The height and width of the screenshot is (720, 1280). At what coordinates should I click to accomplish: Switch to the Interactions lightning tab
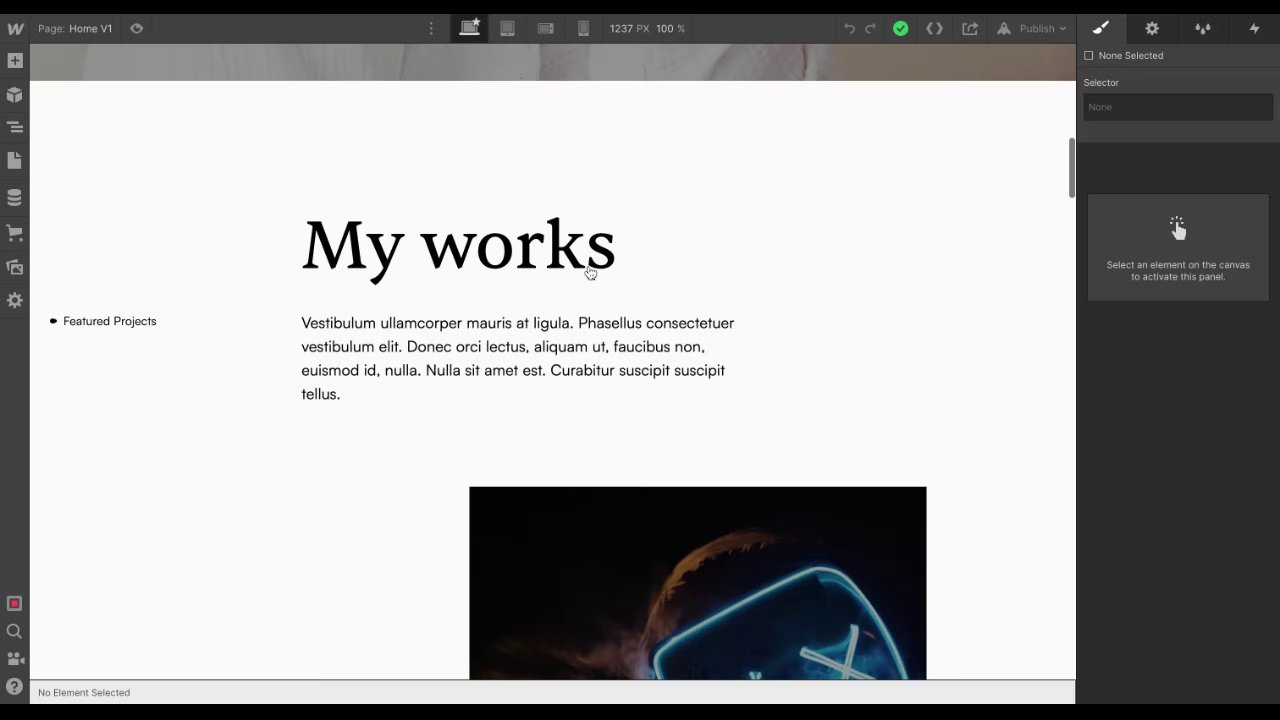point(1254,28)
